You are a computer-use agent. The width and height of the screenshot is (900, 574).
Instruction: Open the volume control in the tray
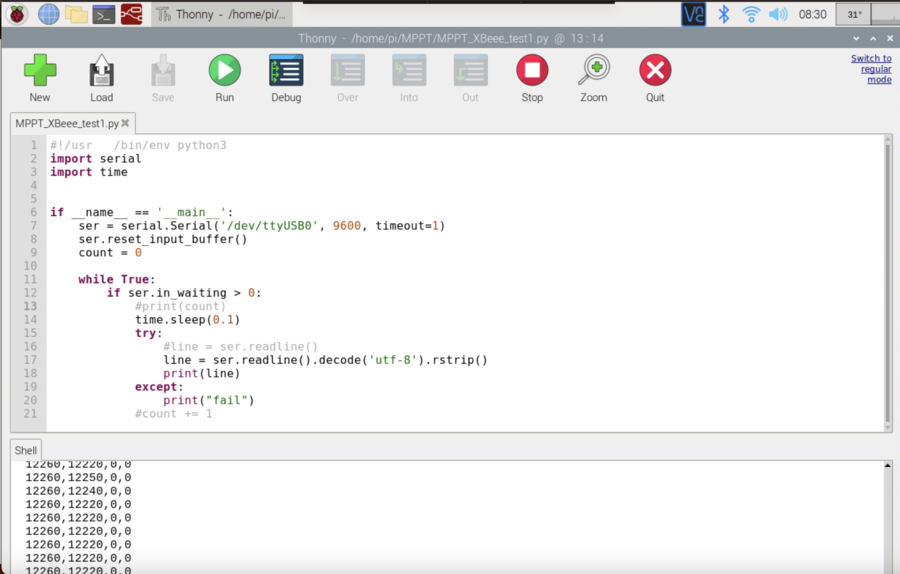778,14
